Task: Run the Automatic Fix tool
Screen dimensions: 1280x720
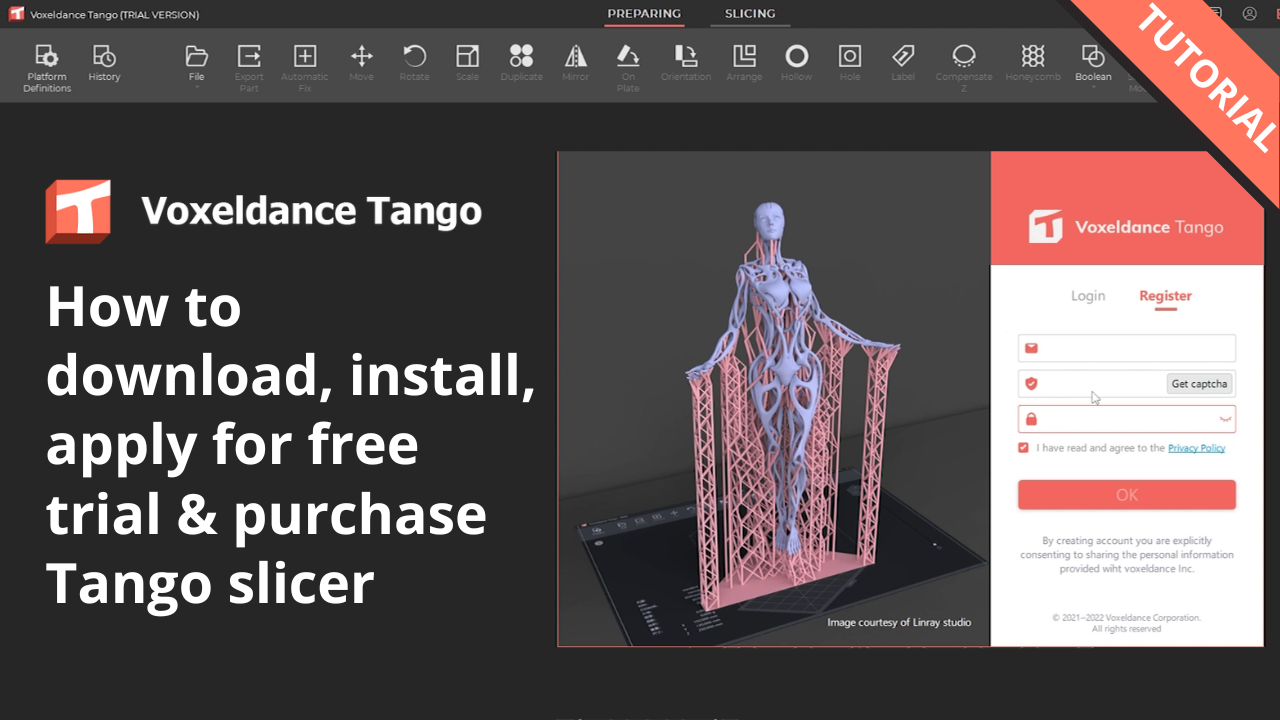Action: pos(305,68)
